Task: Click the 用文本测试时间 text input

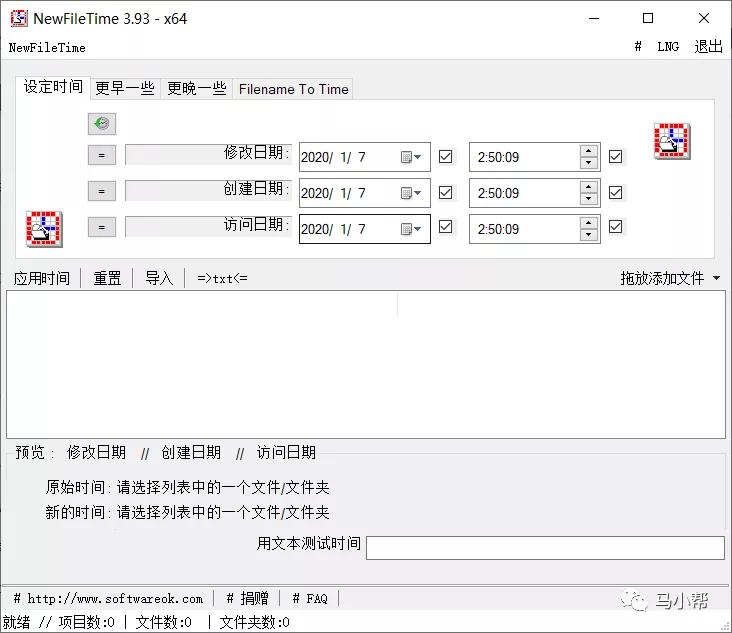Action: (x=545, y=548)
